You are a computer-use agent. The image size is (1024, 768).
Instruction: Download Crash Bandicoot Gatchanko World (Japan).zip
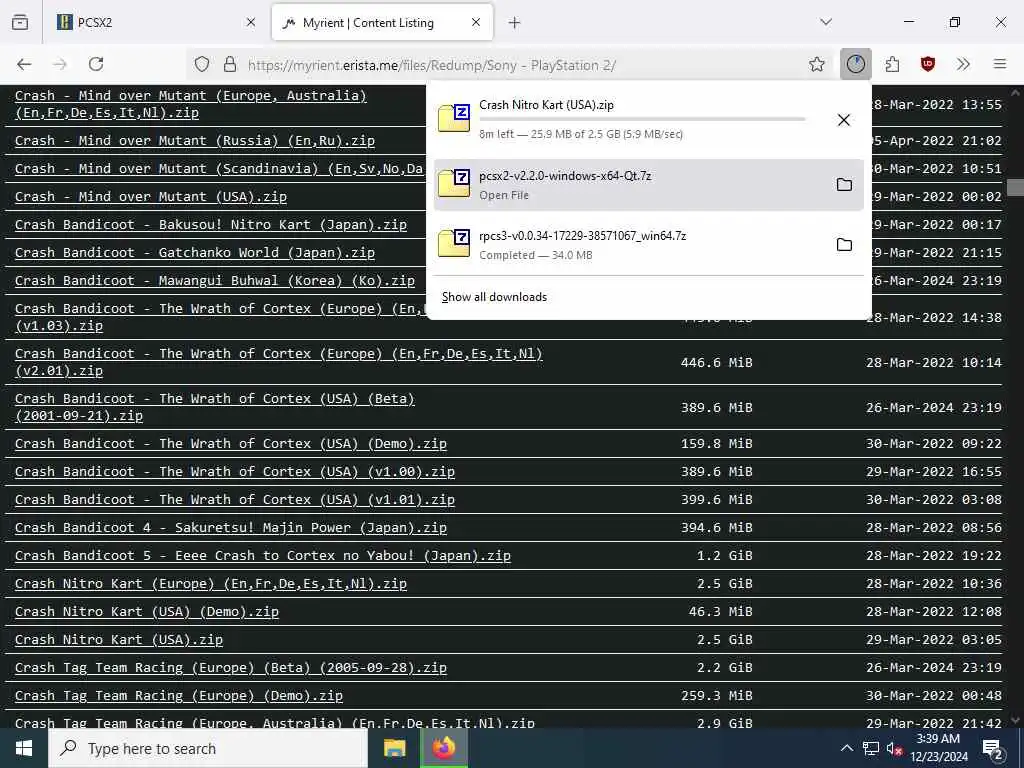tap(195, 253)
